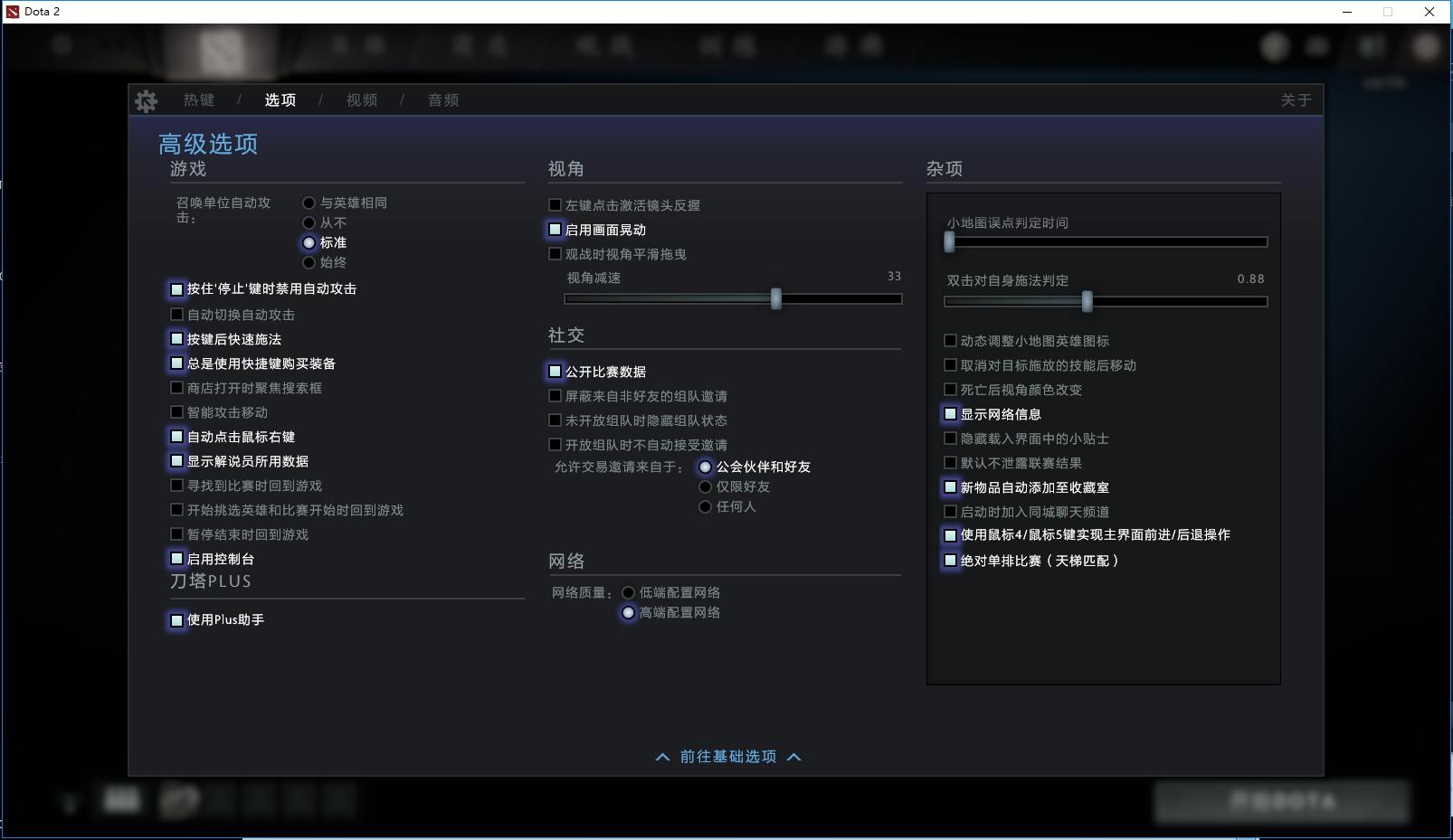The image size is (1453, 840).
Task: Click the Dota 2 icon in the title bar
Action: [11, 12]
